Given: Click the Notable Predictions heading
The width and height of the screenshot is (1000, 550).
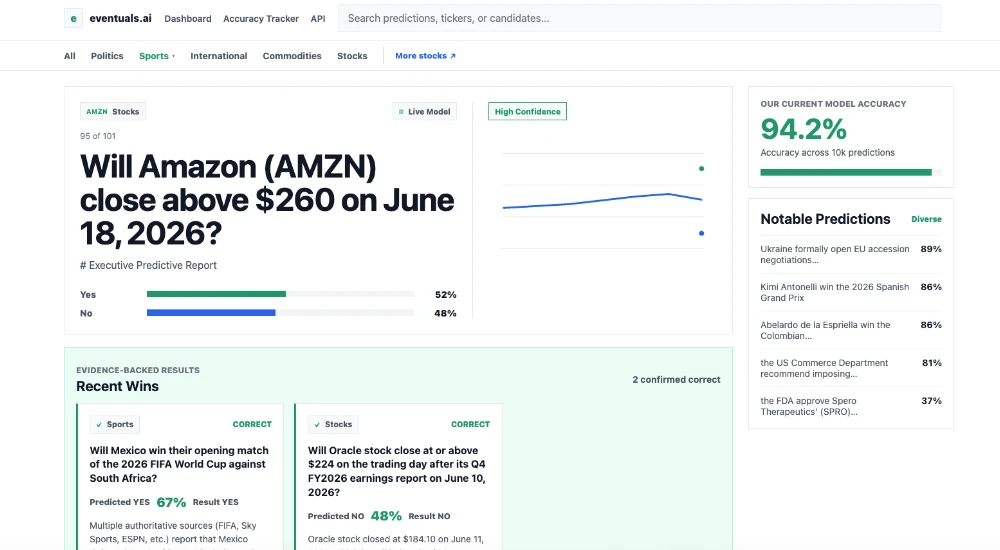Looking at the screenshot, I should tap(825, 219).
